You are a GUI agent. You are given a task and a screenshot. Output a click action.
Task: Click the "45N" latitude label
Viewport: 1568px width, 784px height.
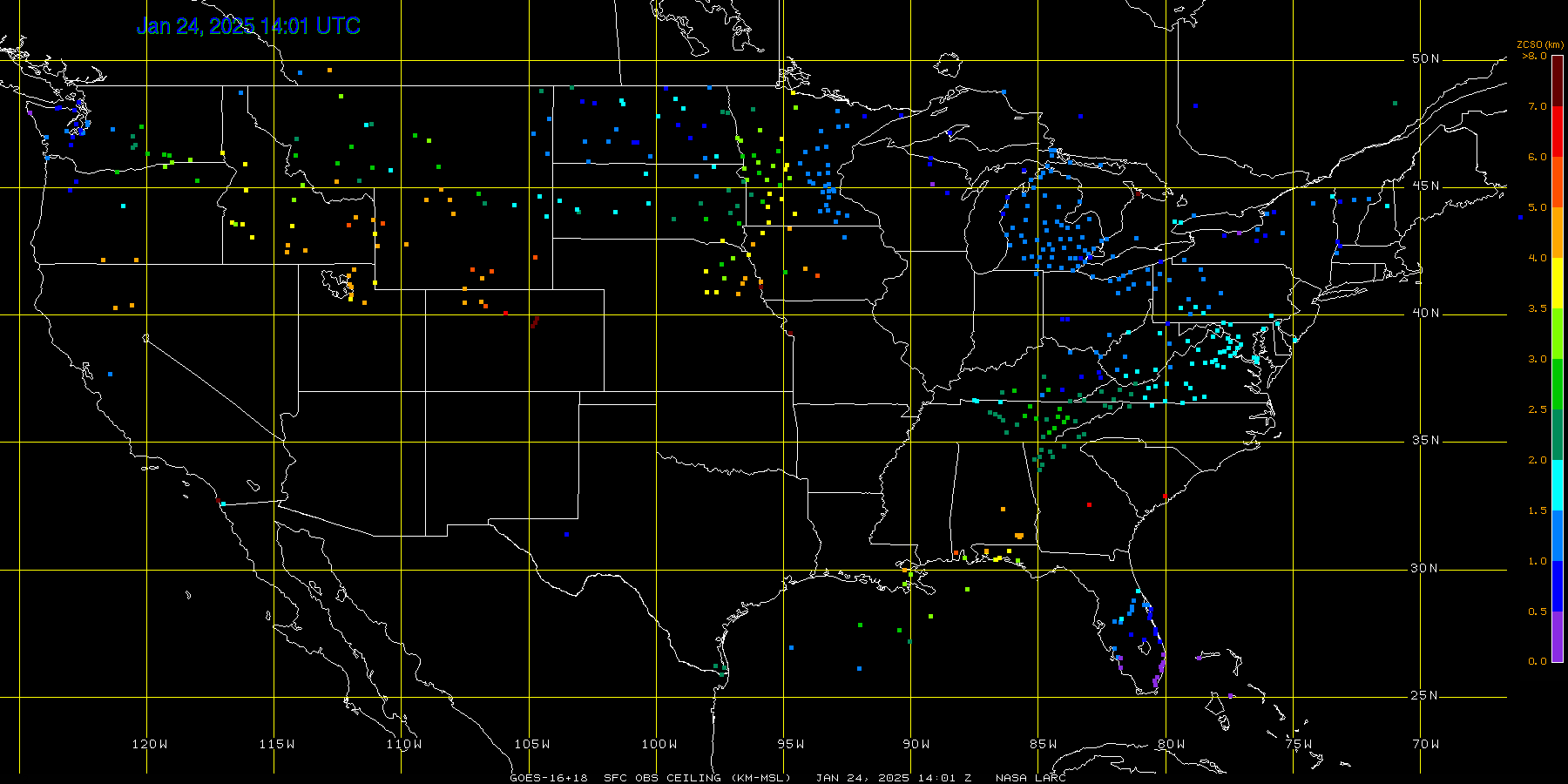[1426, 186]
